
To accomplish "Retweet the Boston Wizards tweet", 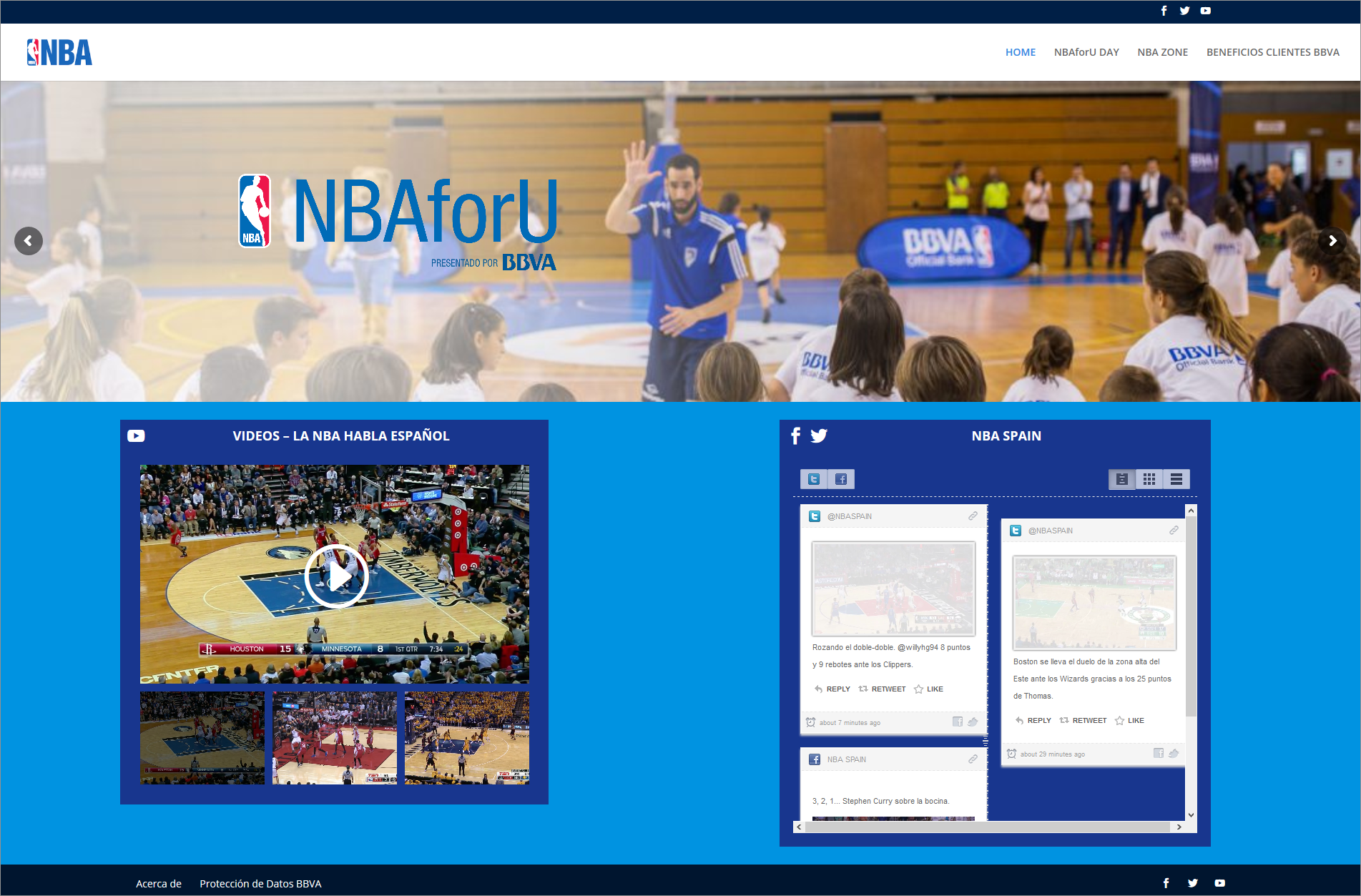I will (x=1083, y=721).
